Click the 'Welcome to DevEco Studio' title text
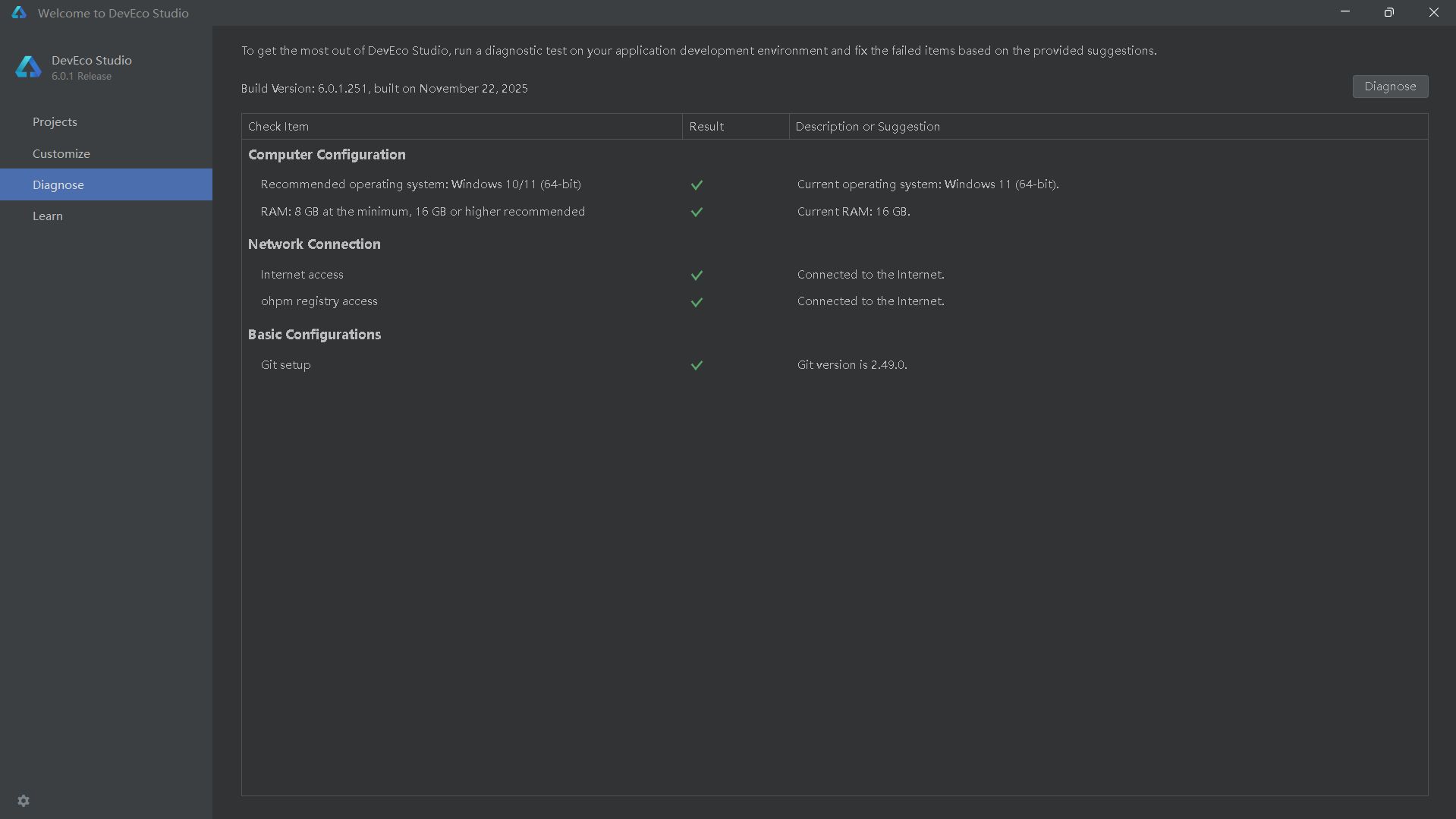The height and width of the screenshot is (819, 1456). tap(113, 13)
